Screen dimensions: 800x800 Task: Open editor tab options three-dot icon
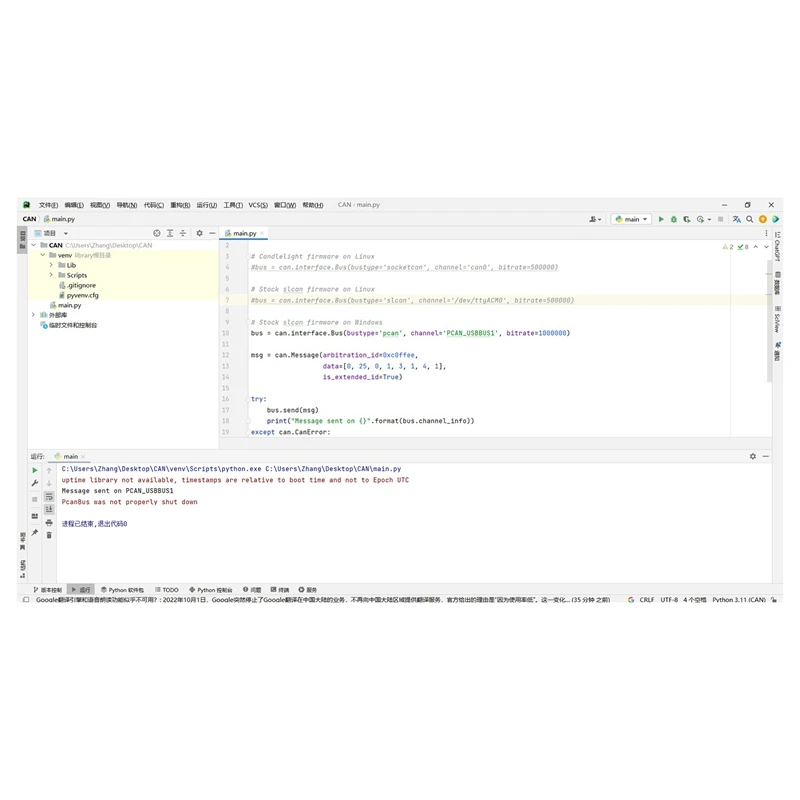coord(766,233)
